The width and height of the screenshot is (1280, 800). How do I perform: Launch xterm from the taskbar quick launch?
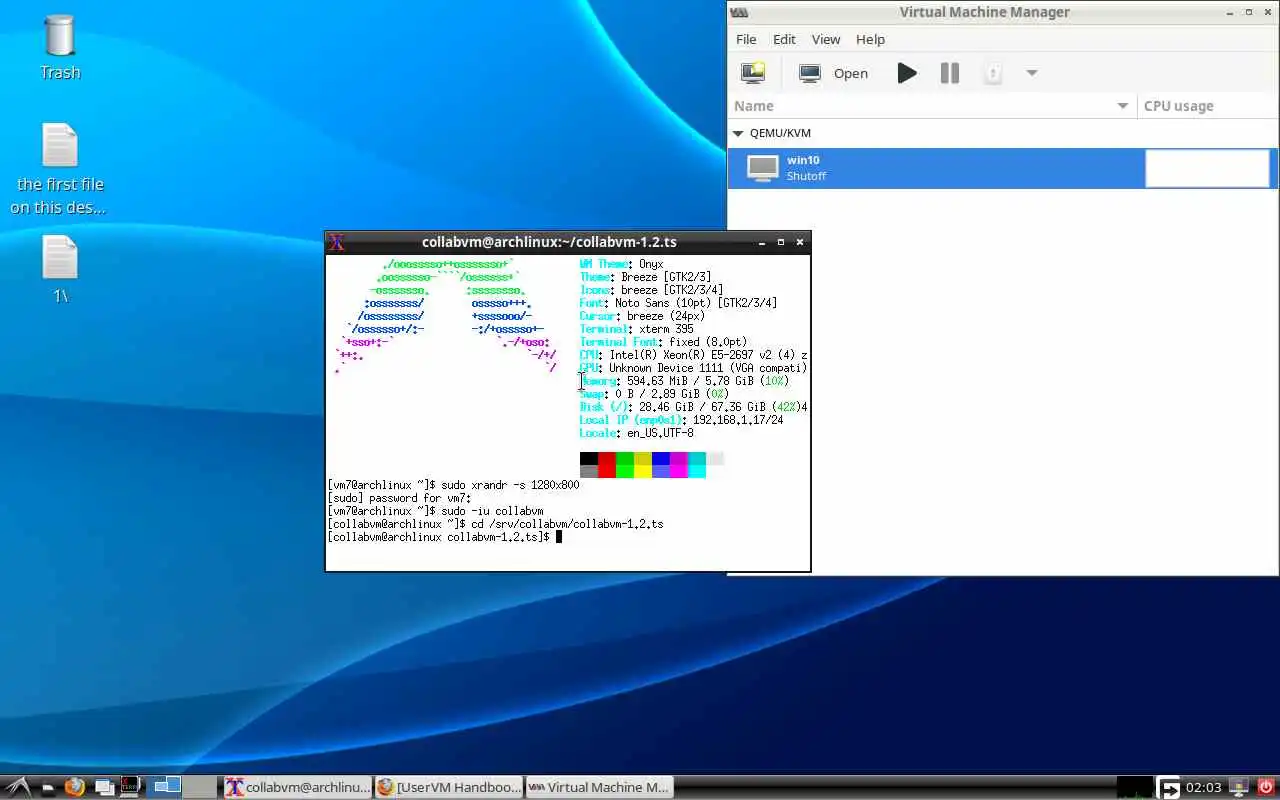pos(131,787)
